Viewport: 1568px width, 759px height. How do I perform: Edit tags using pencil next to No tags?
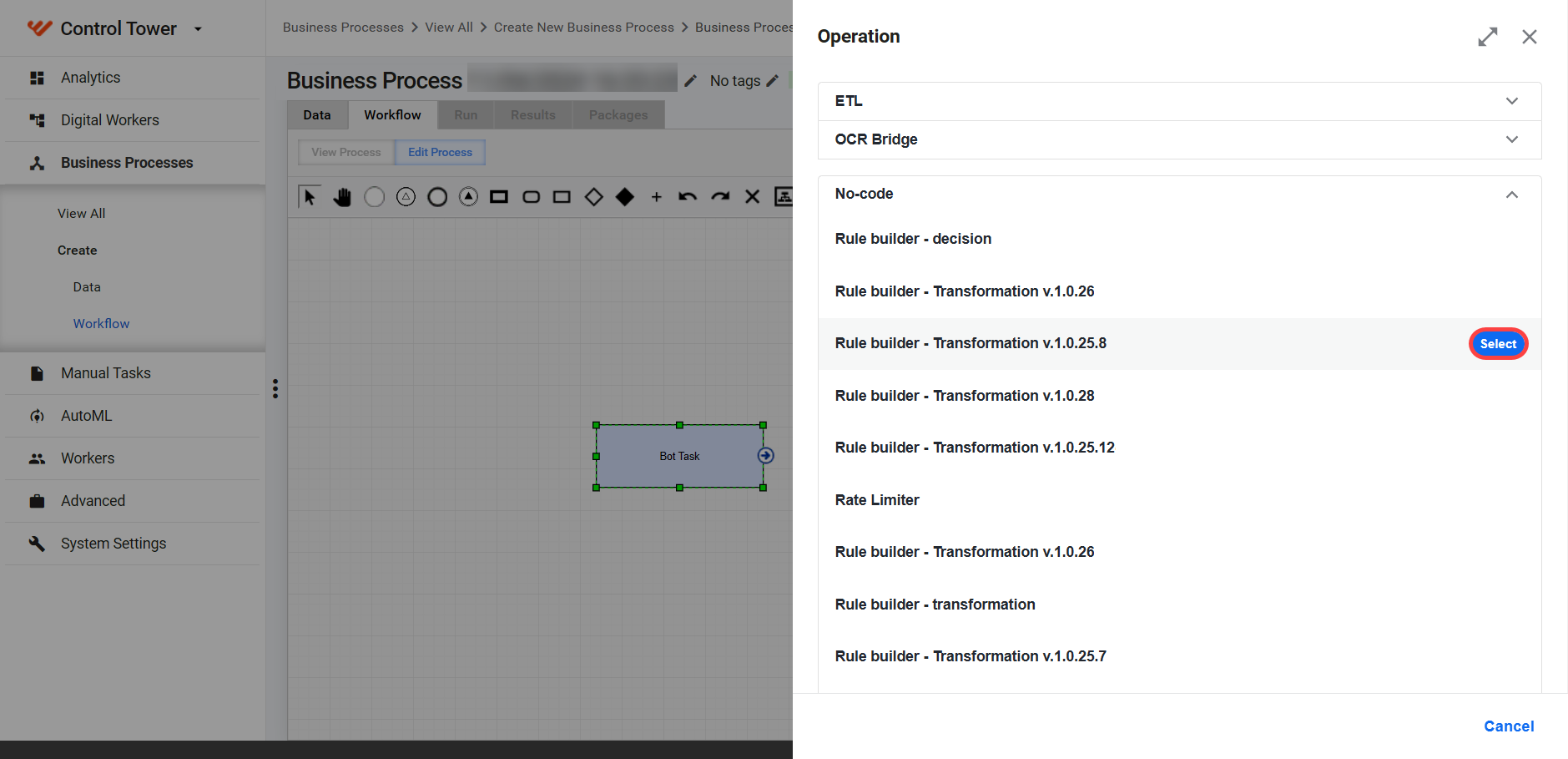pyautogui.click(x=773, y=81)
